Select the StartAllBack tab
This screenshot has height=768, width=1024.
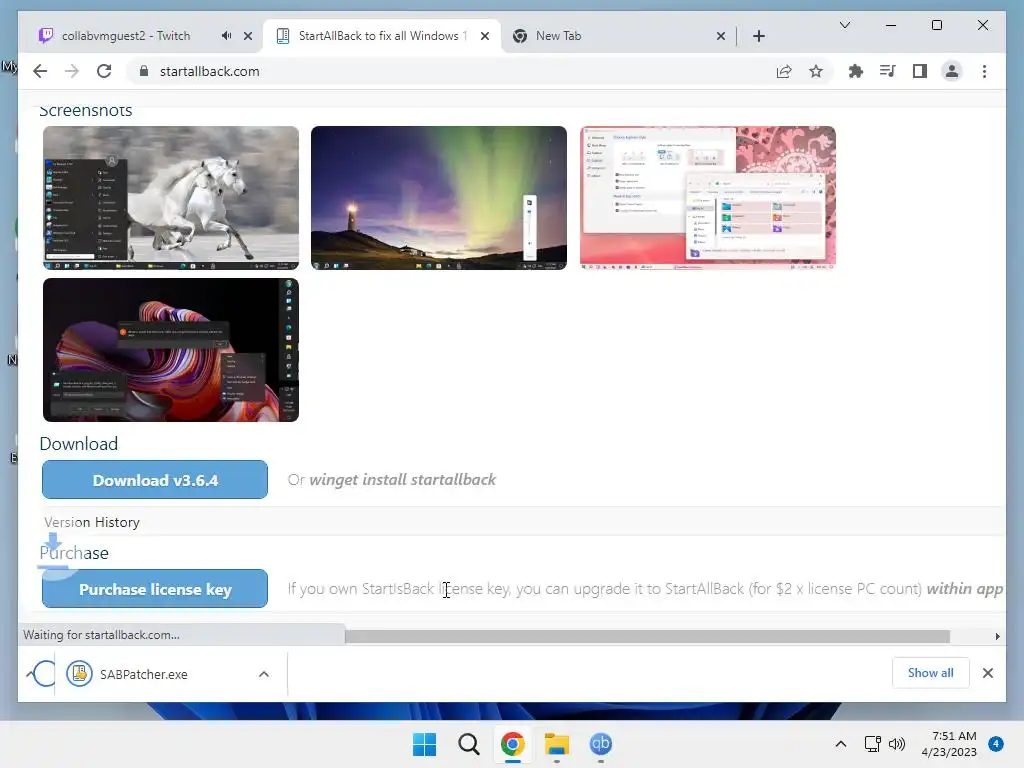coord(381,36)
